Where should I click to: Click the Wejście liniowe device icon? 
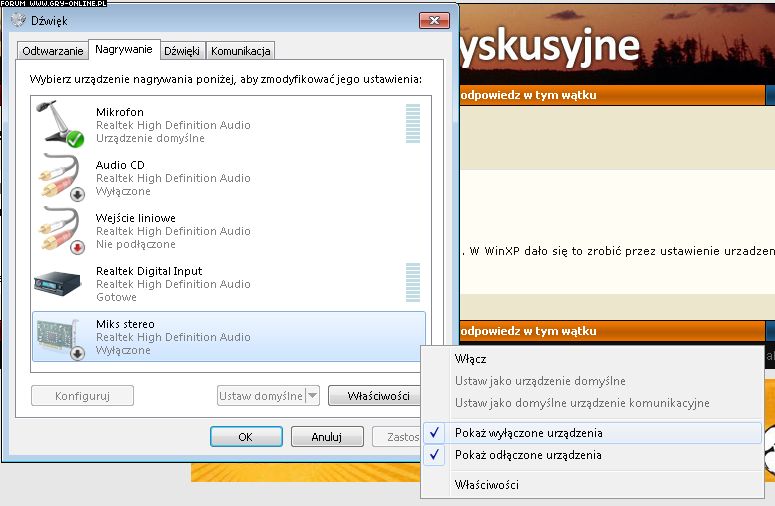tap(61, 230)
